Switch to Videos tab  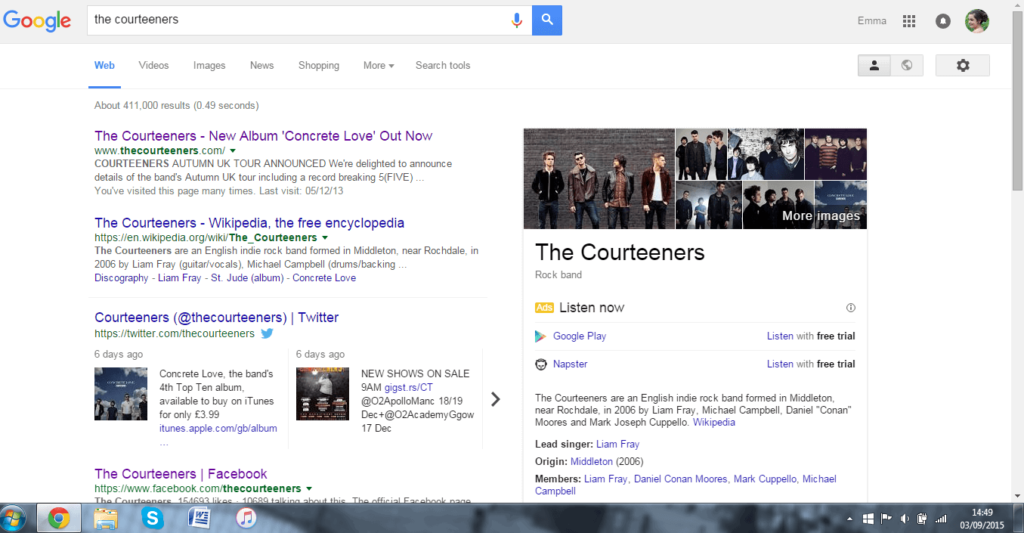[153, 65]
